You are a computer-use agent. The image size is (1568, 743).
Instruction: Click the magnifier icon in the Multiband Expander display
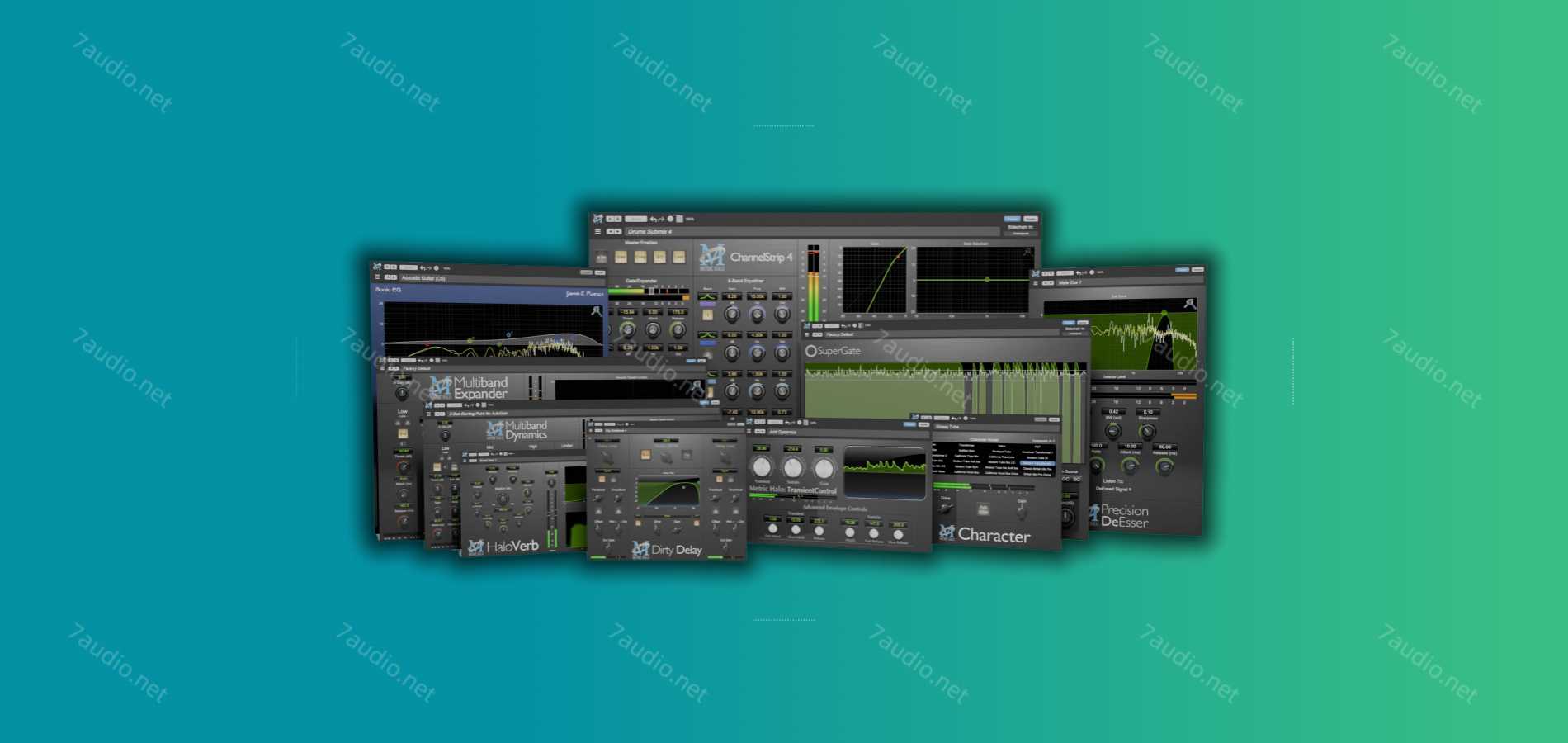click(697, 385)
